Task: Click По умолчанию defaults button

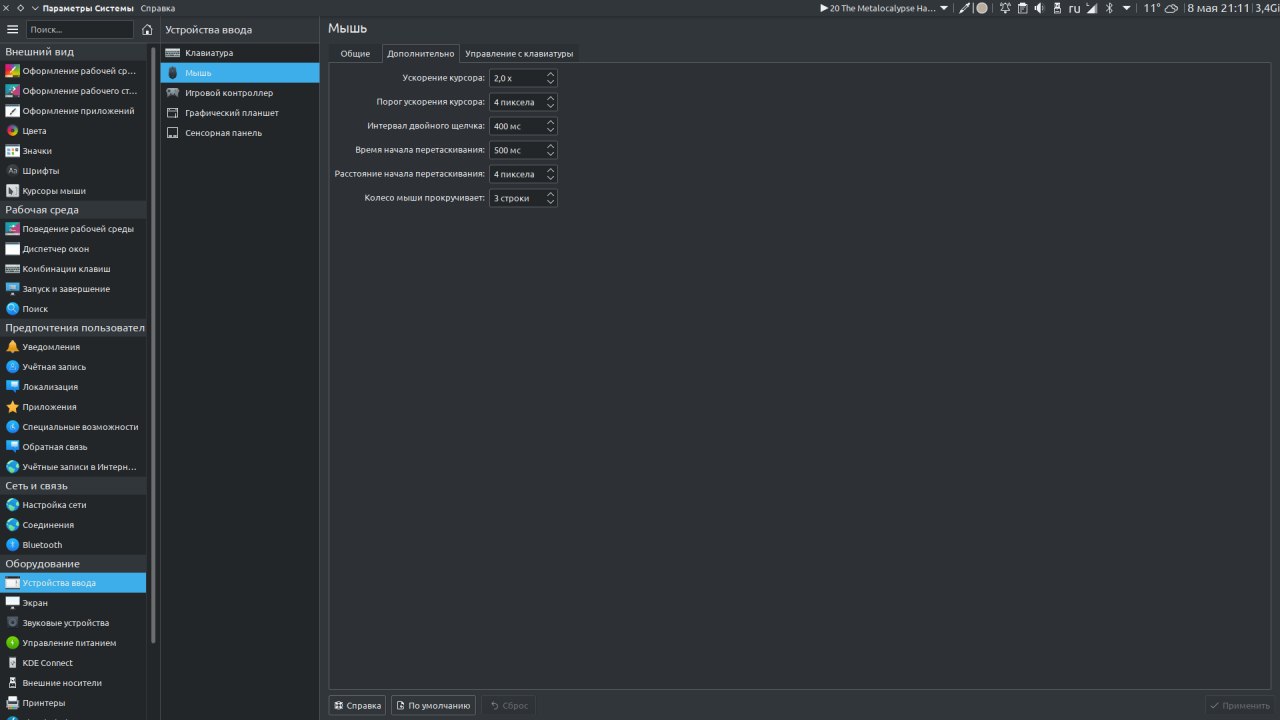Action: (433, 705)
